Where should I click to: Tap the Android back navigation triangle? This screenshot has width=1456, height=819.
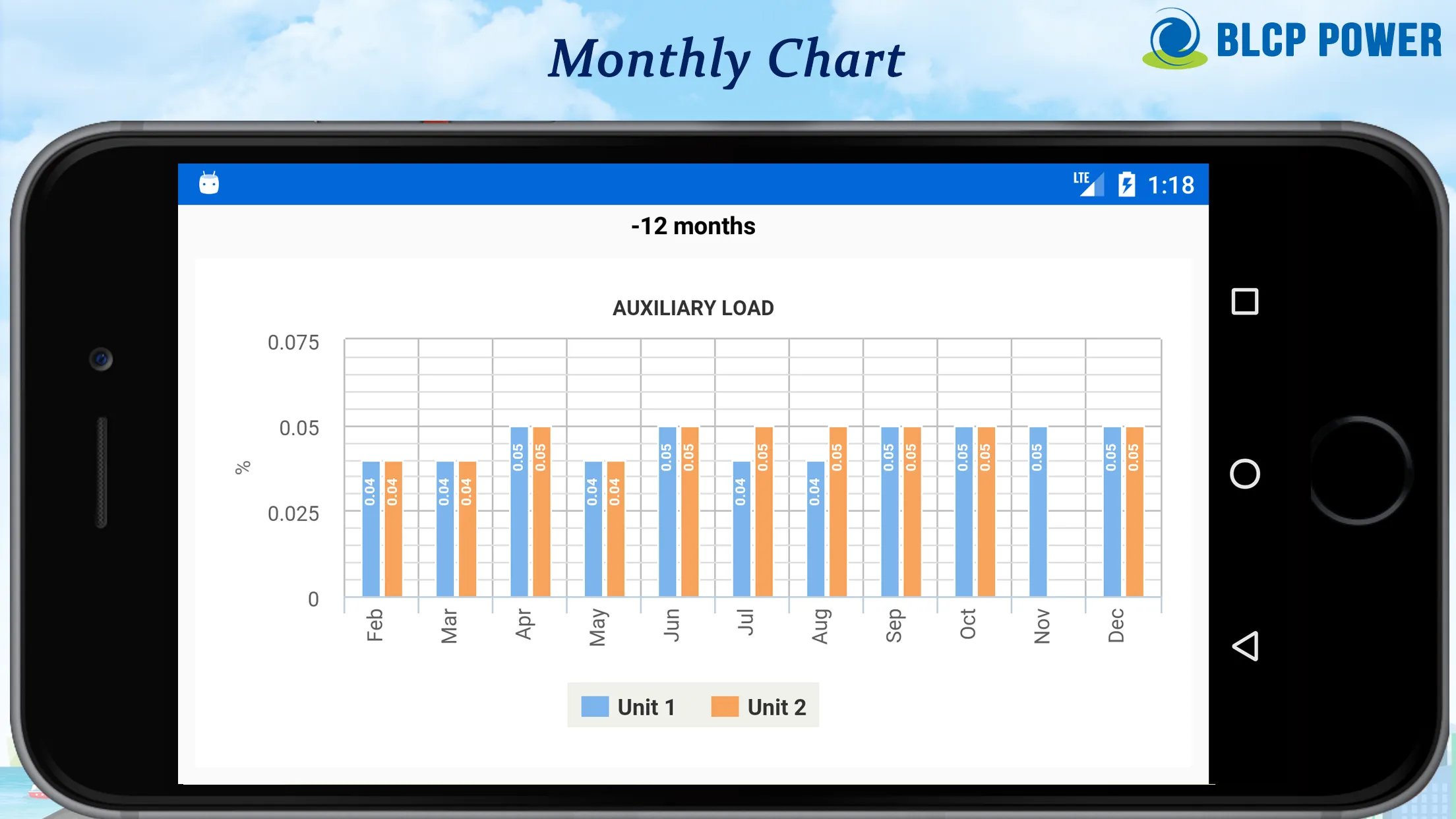1245,646
